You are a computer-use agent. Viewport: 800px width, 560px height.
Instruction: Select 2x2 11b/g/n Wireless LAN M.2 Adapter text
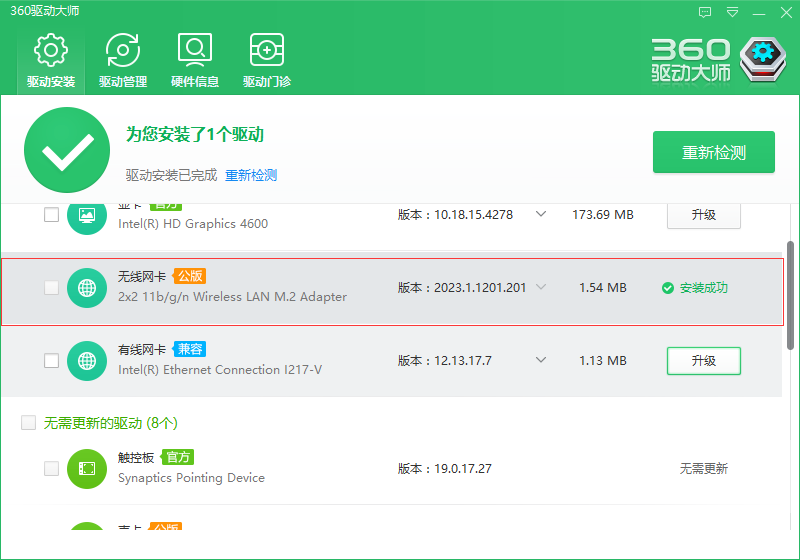click(x=232, y=297)
